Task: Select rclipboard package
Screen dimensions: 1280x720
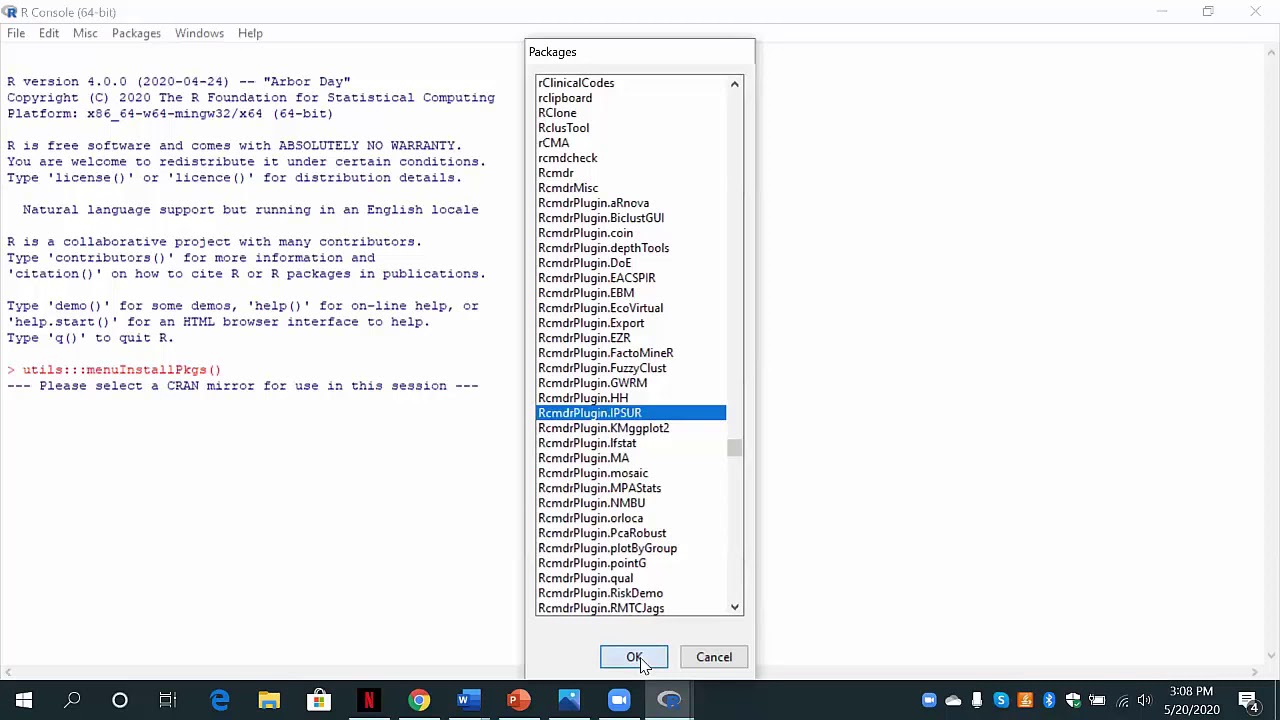Action: (631, 98)
